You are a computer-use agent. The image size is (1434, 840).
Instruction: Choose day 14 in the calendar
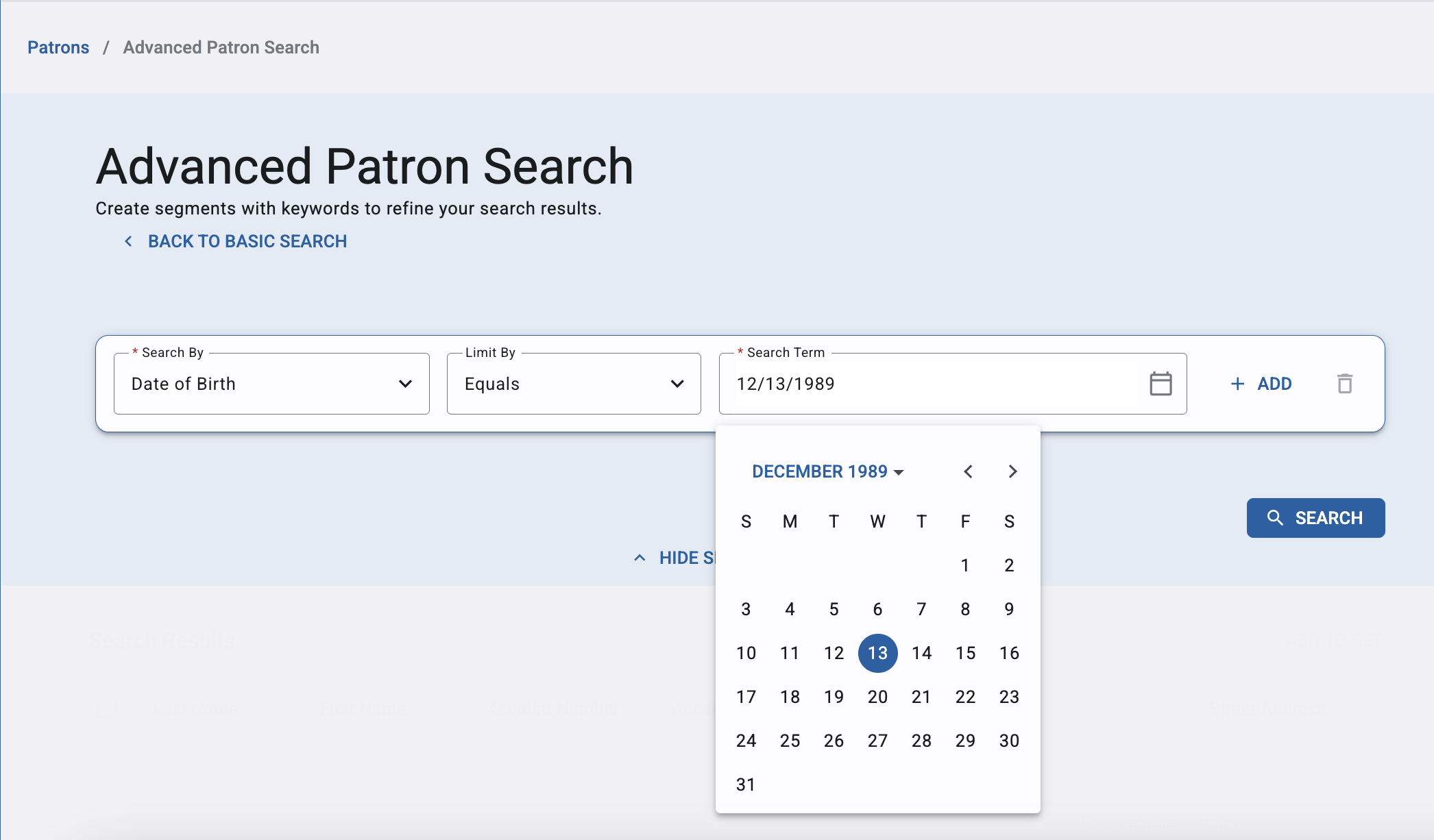[x=921, y=653]
